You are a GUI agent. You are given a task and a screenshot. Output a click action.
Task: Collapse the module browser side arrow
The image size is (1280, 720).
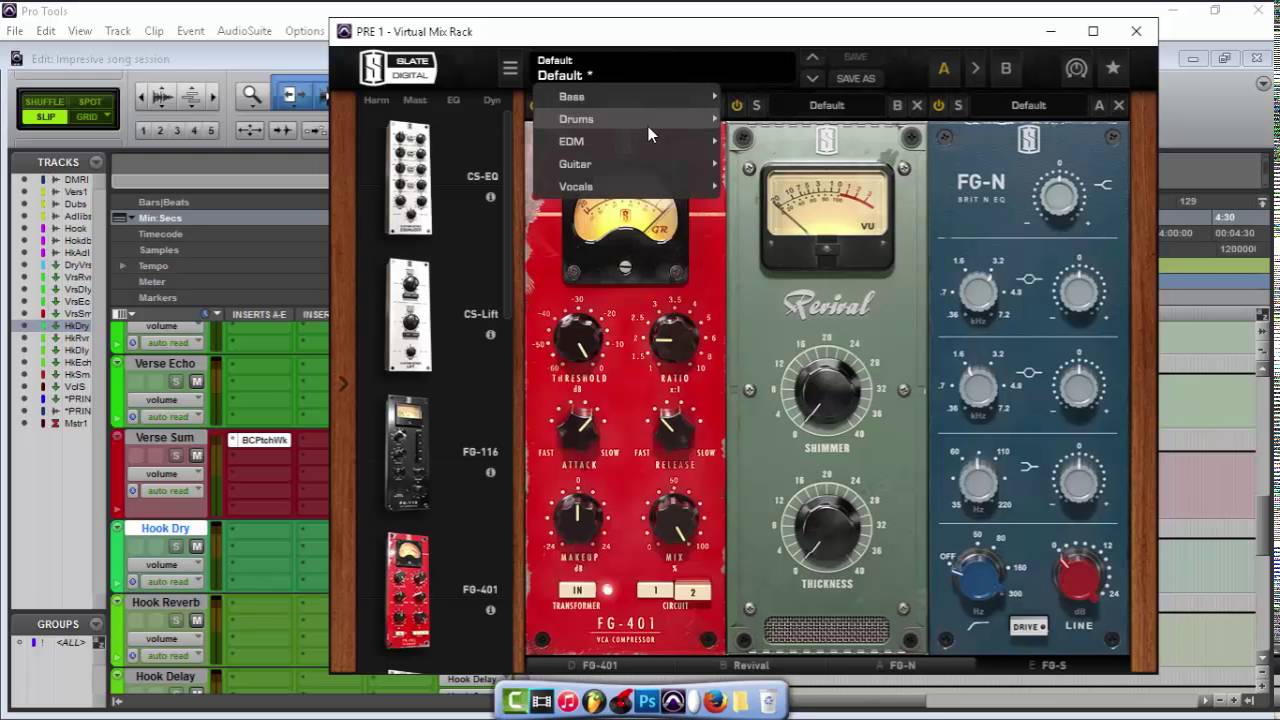coord(343,383)
